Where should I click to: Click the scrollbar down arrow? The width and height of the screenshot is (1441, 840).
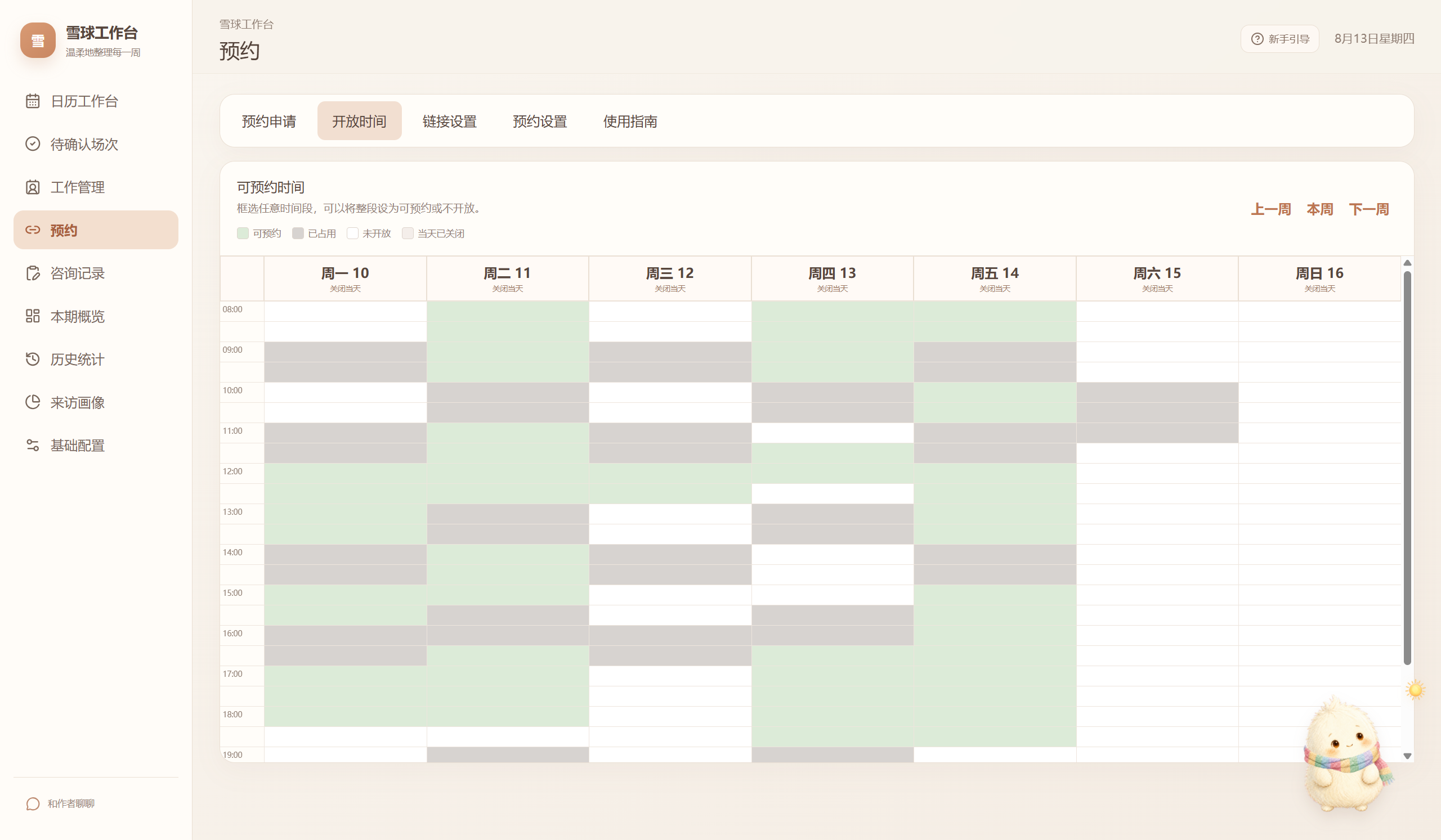tap(1407, 756)
